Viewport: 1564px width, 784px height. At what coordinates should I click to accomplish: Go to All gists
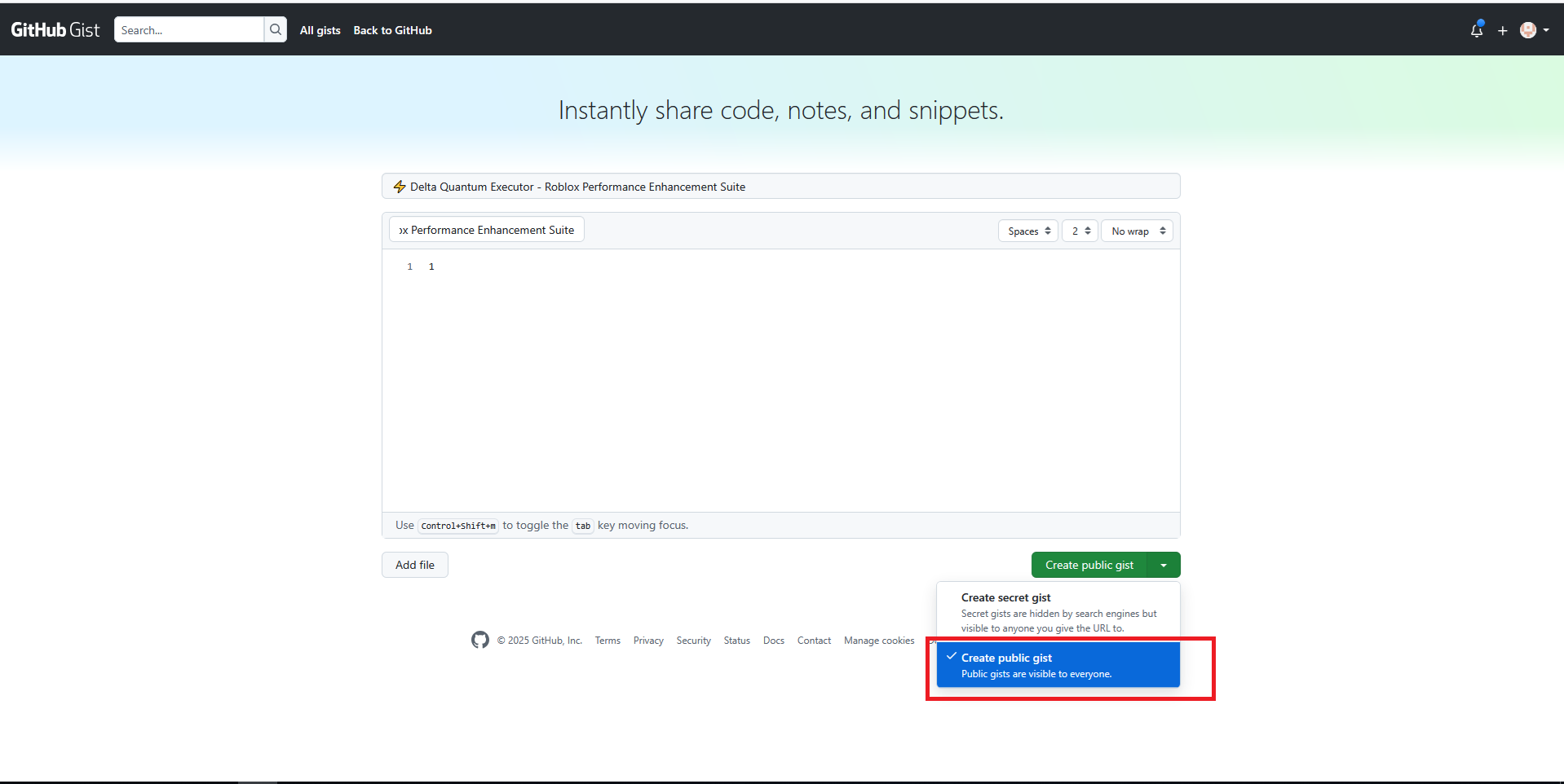[320, 30]
